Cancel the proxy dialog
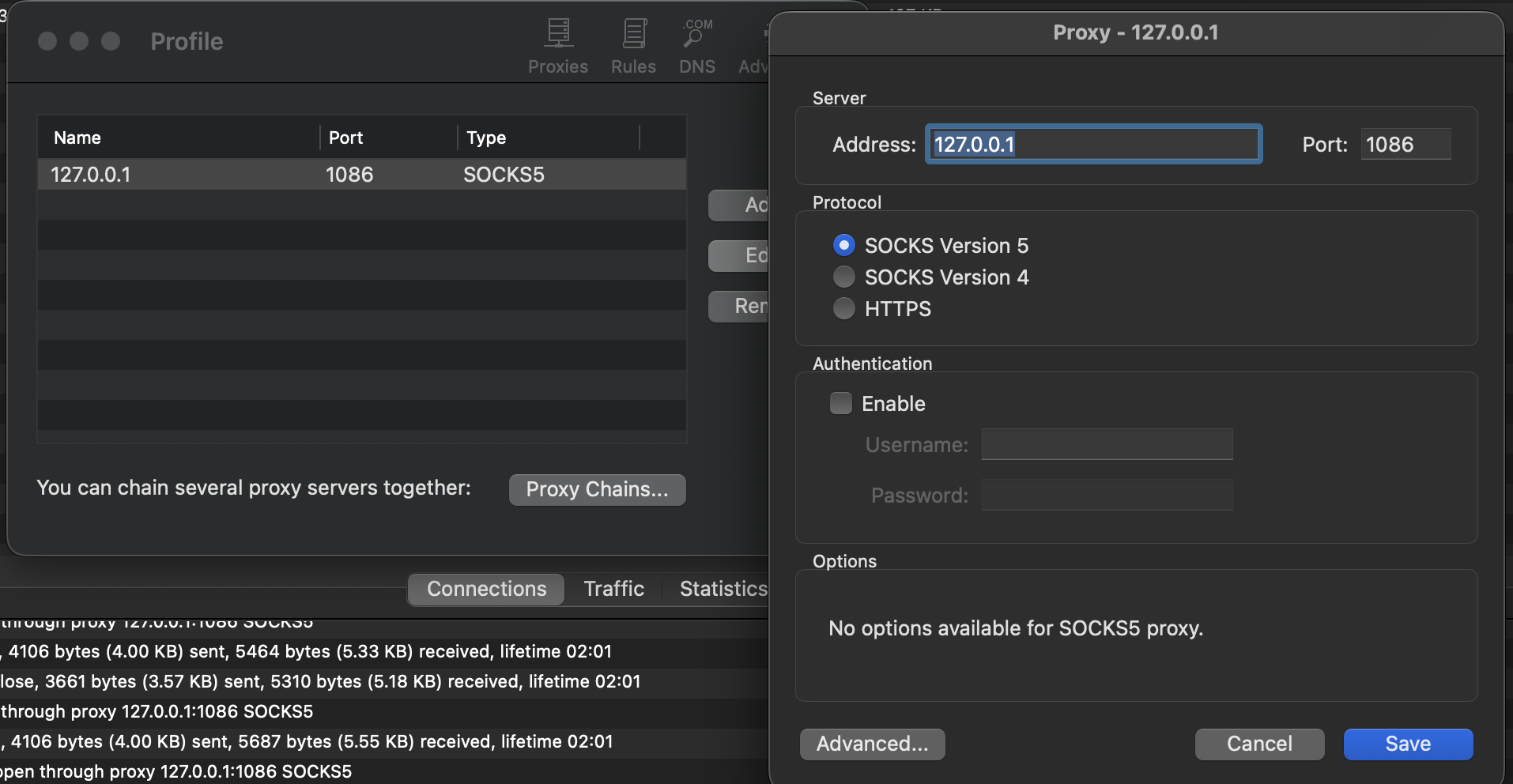This screenshot has width=1513, height=784. pyautogui.click(x=1259, y=744)
